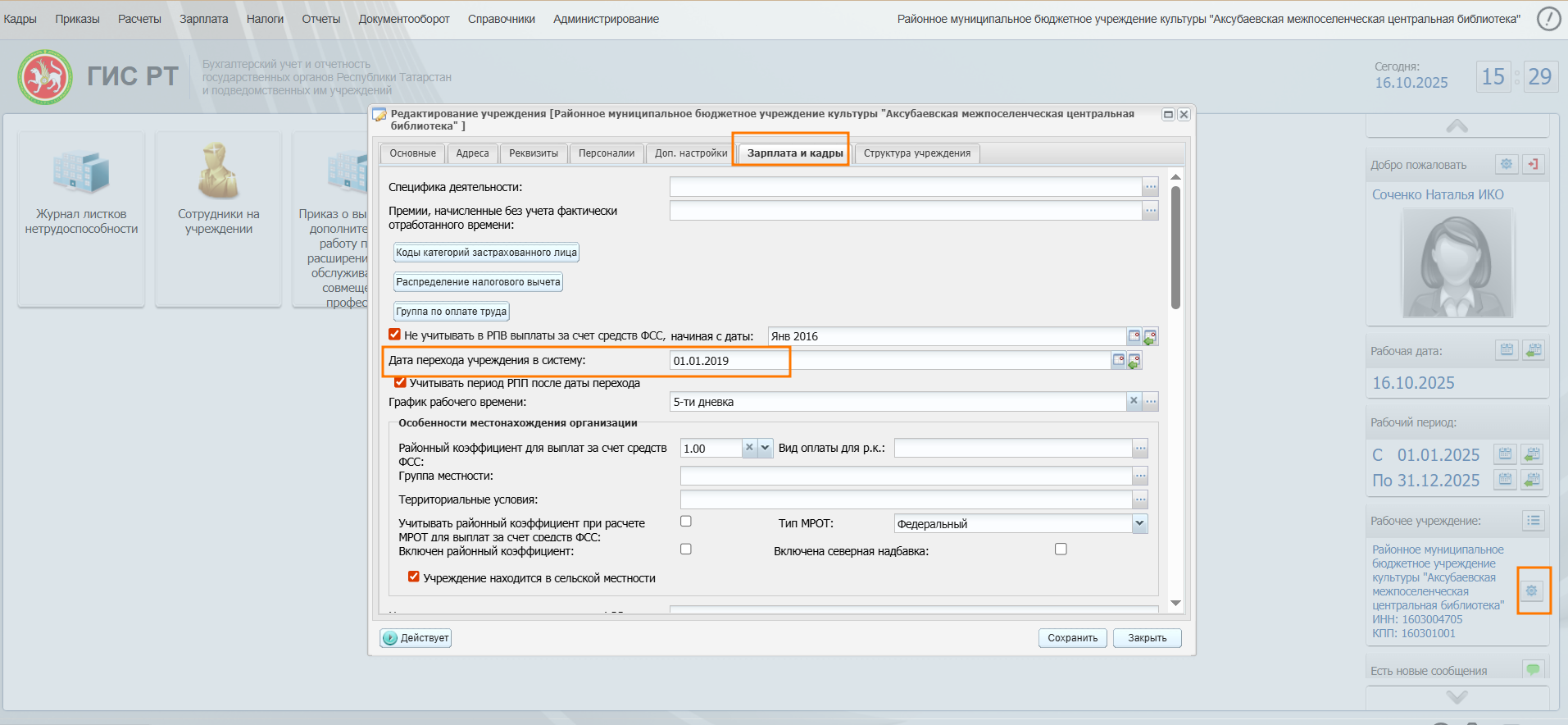The width and height of the screenshot is (1568, 725).
Task: Clear the График рабочего времени value
Action: [1134, 401]
